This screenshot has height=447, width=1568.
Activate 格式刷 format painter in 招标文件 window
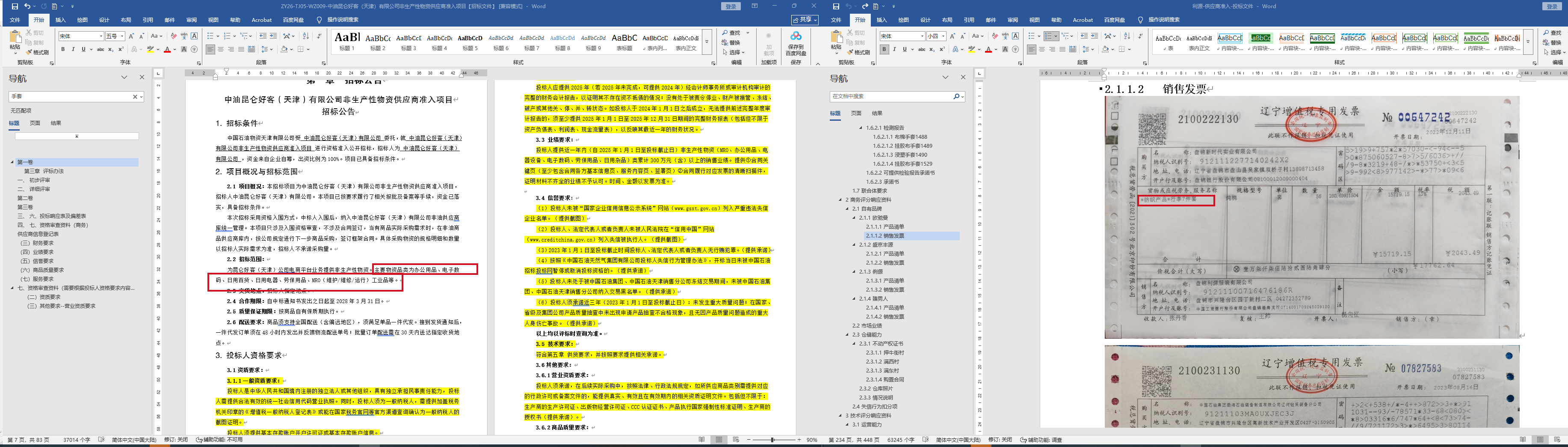coord(38,52)
